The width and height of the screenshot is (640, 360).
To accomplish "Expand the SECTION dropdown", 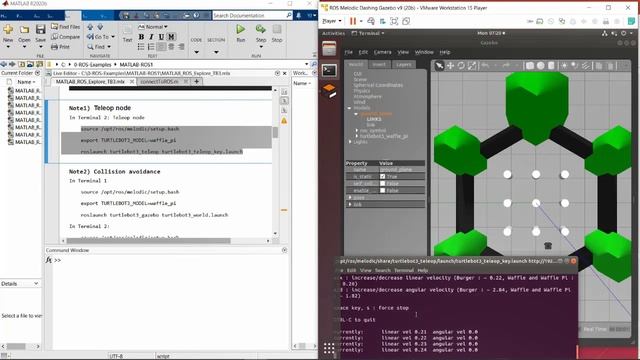I will [x=216, y=52].
